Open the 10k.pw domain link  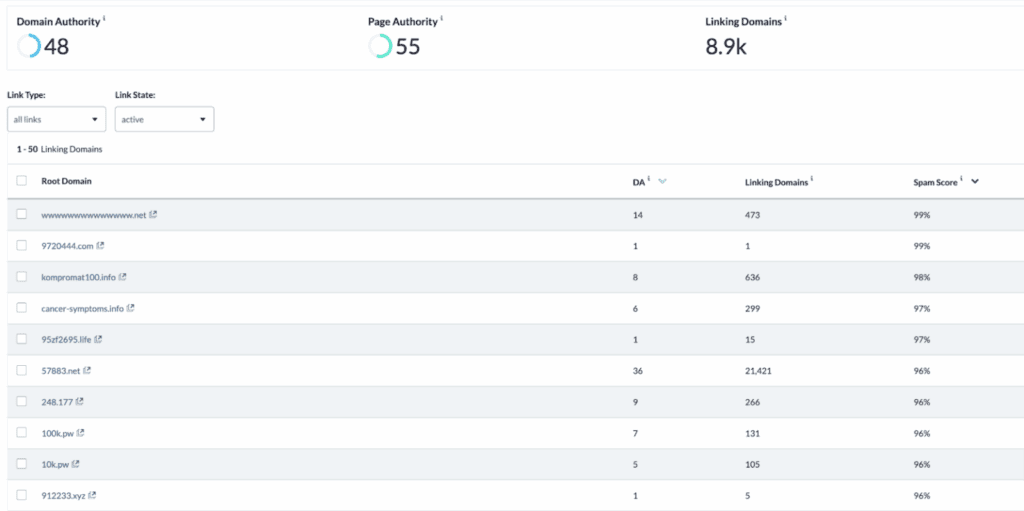(x=56, y=464)
